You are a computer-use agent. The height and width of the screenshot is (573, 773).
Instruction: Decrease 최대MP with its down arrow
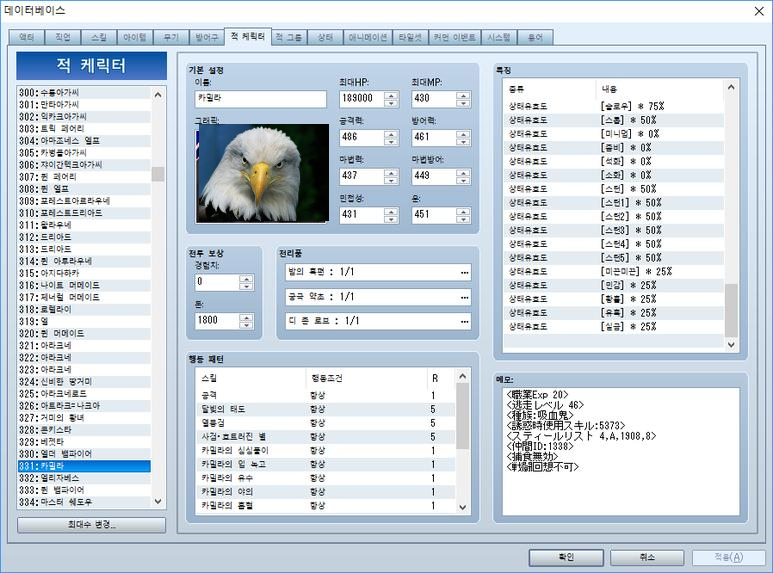coord(463,103)
